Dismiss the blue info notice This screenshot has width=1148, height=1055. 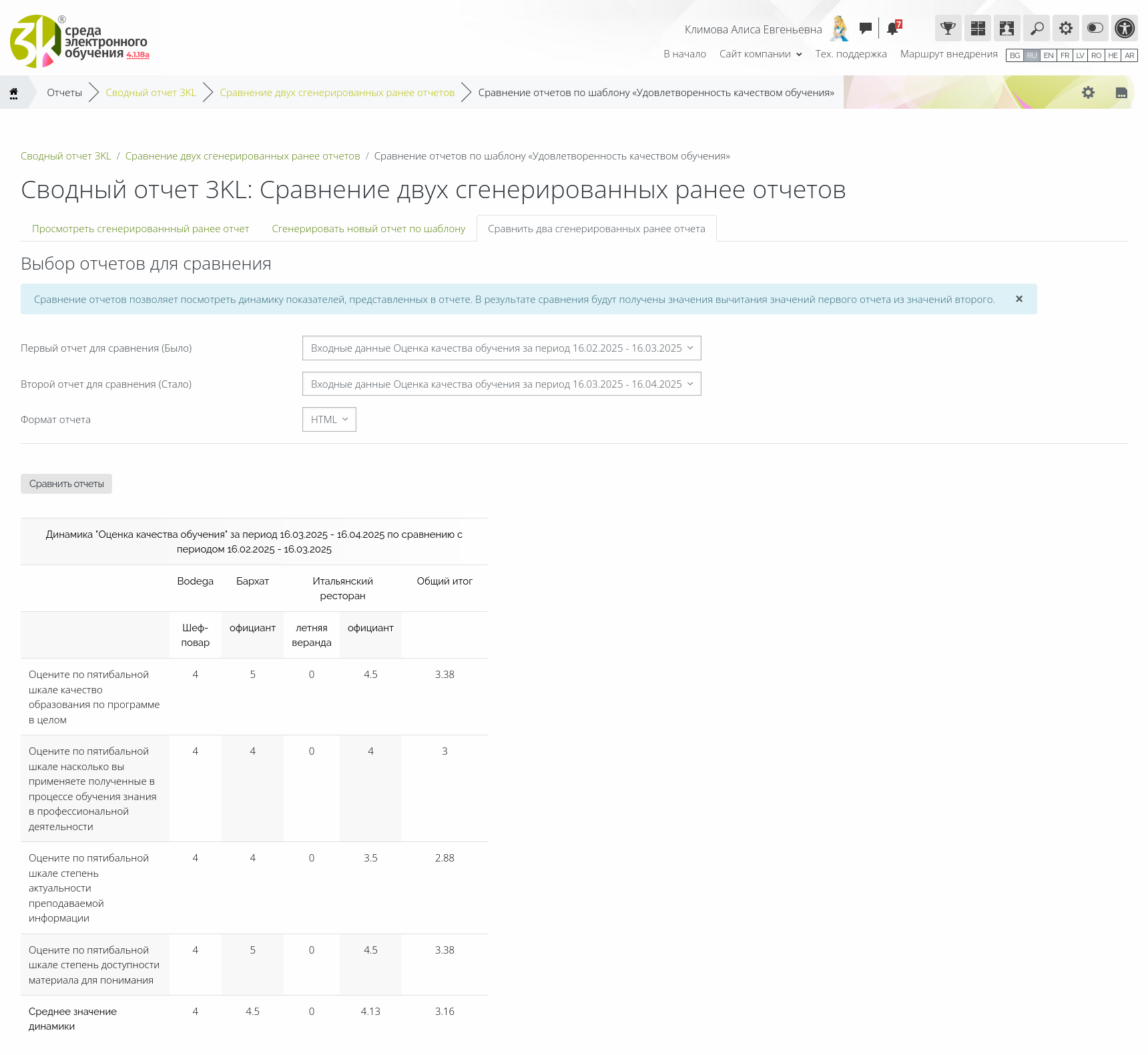[x=1019, y=299]
